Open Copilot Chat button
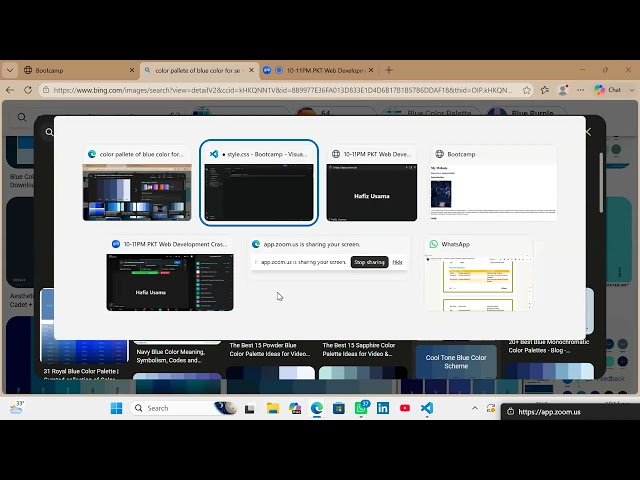The image size is (640, 480). (x=607, y=90)
